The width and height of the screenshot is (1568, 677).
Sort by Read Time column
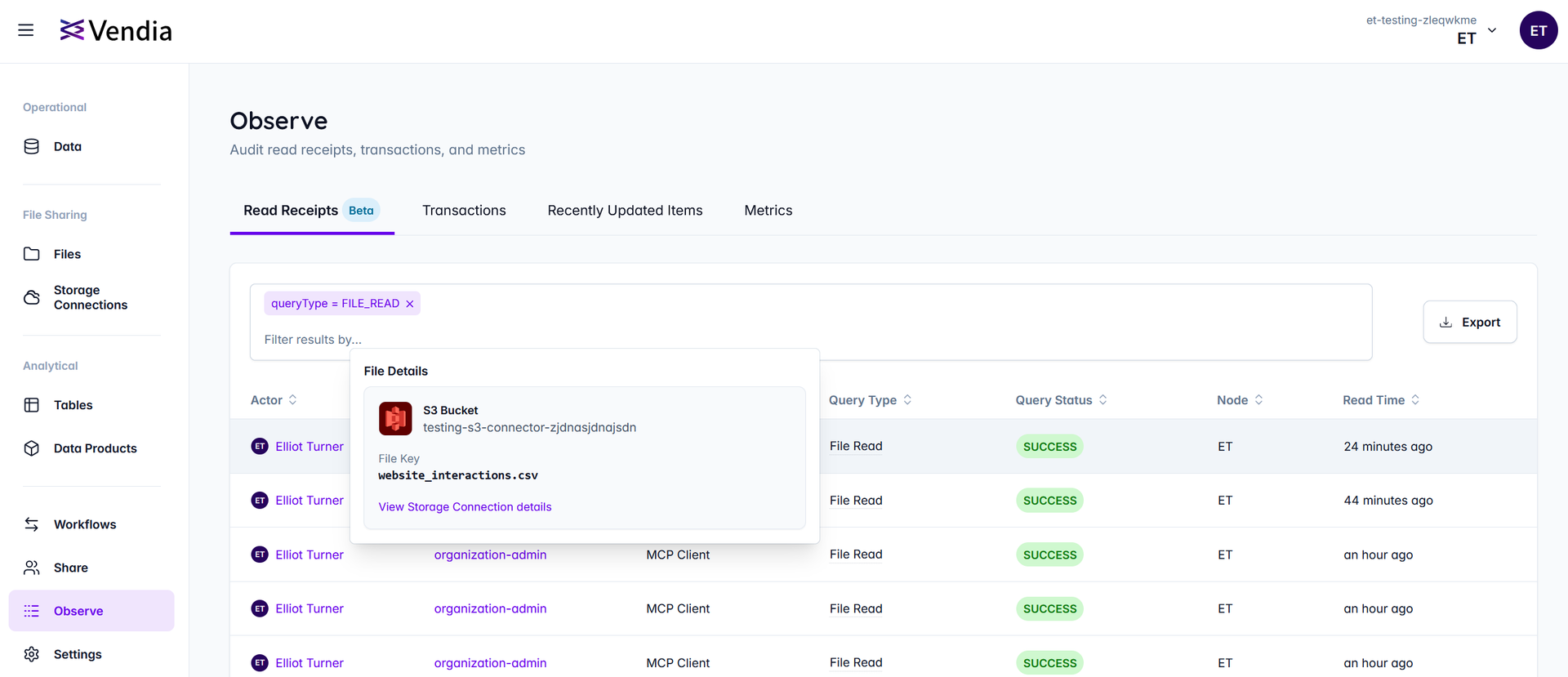click(1380, 400)
